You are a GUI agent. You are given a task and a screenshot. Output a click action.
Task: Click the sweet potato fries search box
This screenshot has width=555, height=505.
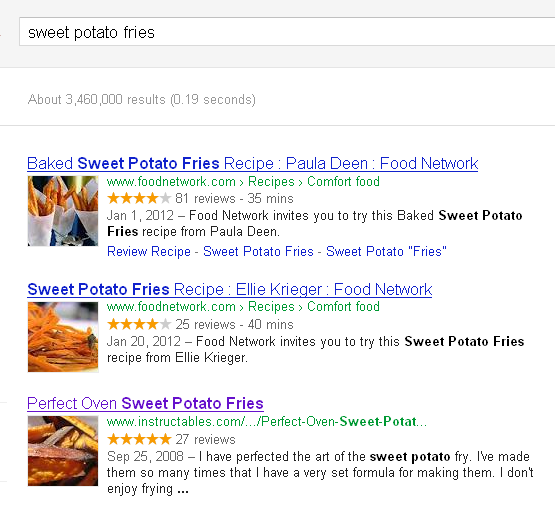(287, 32)
